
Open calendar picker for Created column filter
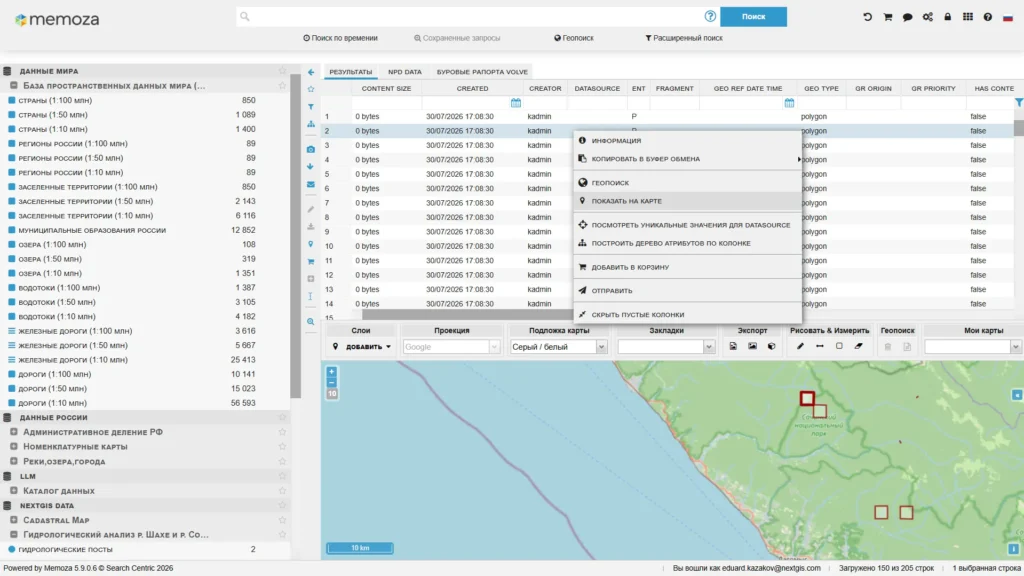tap(516, 103)
